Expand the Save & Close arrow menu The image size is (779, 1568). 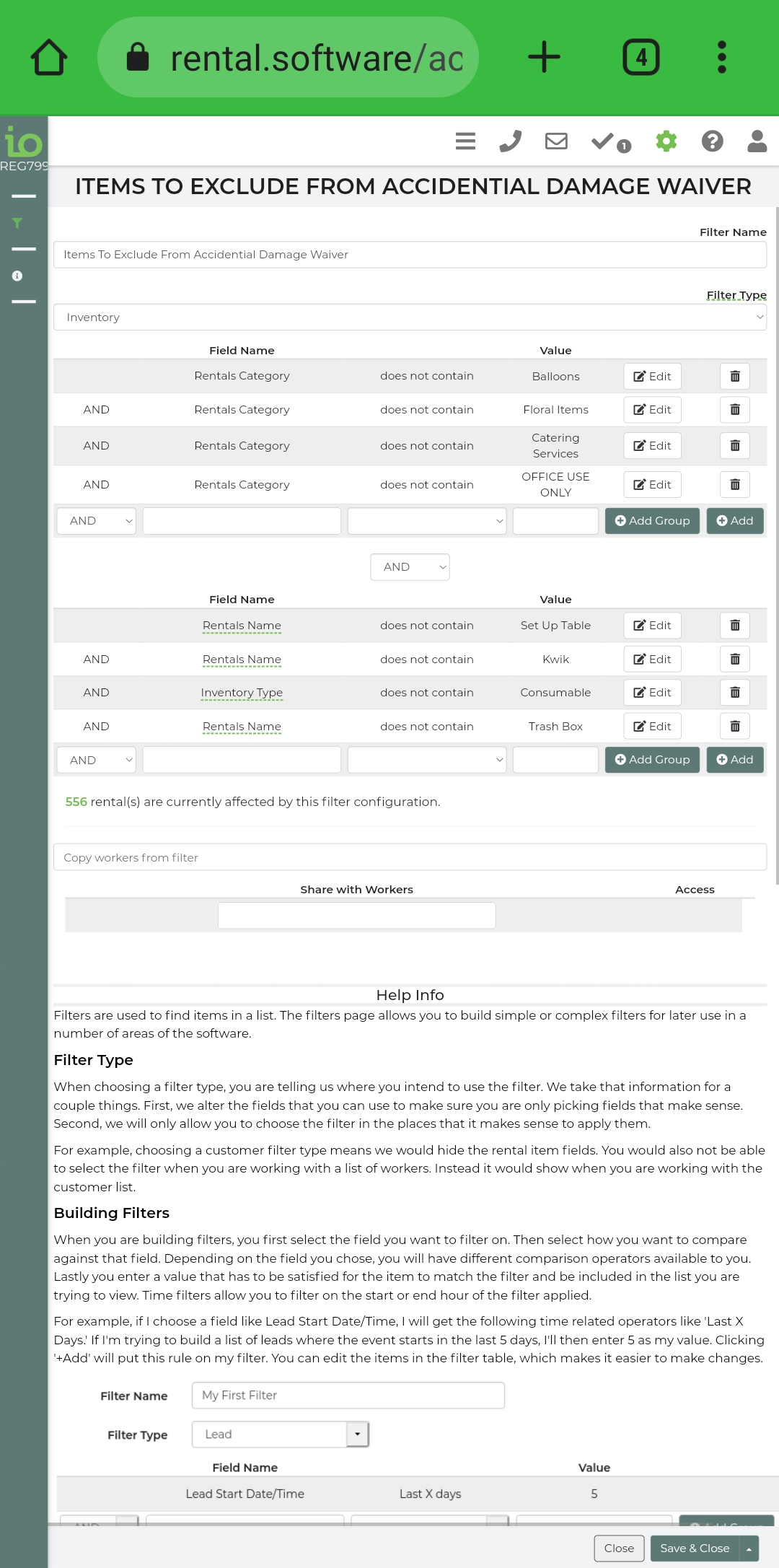[749, 1549]
